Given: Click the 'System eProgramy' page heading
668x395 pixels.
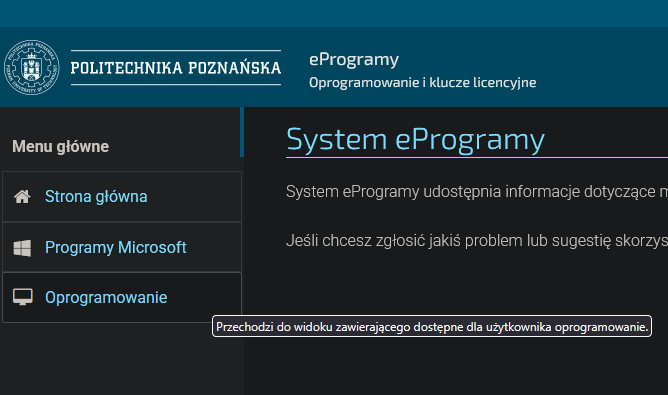Looking at the screenshot, I should [415, 139].
